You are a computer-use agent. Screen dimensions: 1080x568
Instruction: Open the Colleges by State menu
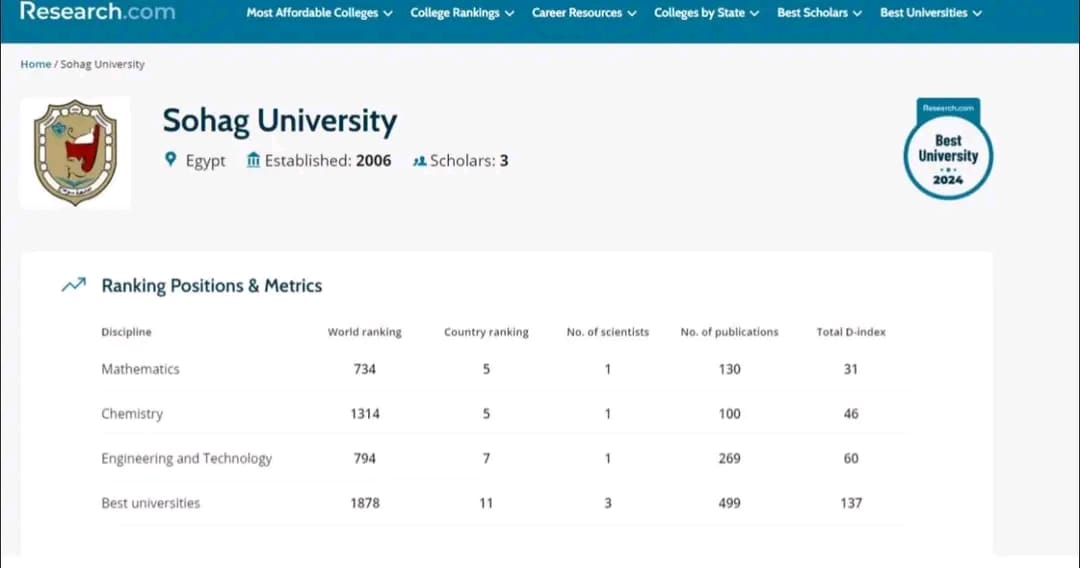[x=706, y=13]
